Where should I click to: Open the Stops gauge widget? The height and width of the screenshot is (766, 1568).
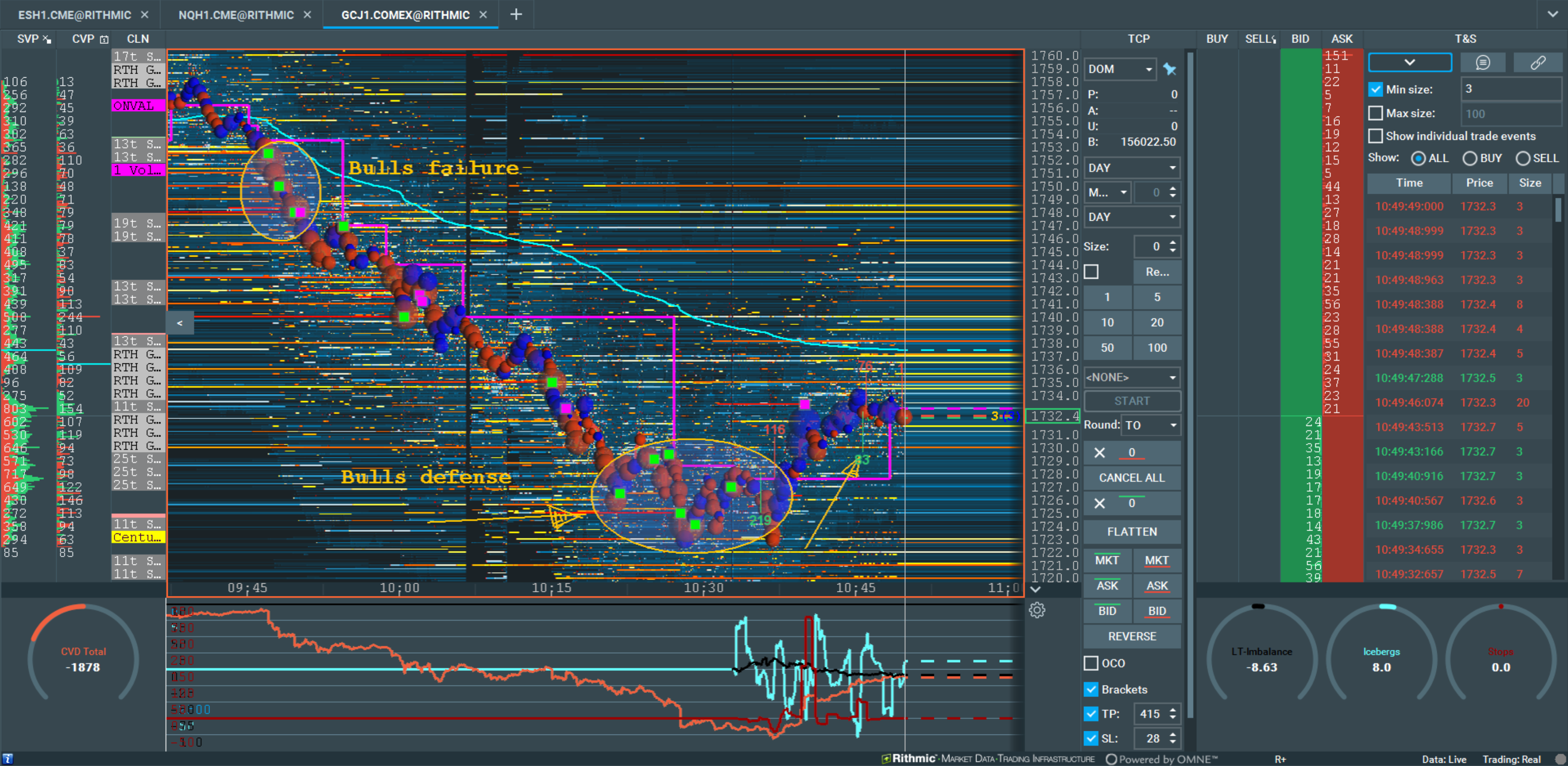tap(1500, 652)
